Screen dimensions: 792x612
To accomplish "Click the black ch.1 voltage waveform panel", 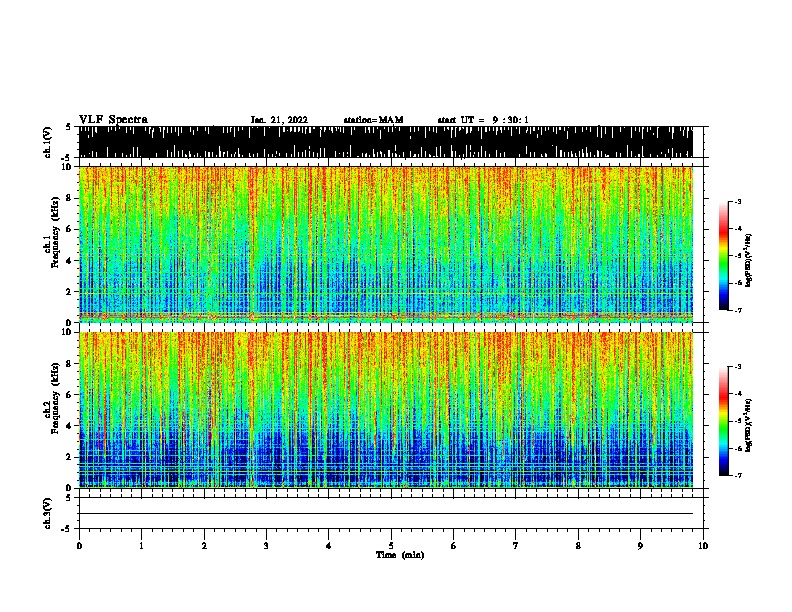I will [386, 142].
